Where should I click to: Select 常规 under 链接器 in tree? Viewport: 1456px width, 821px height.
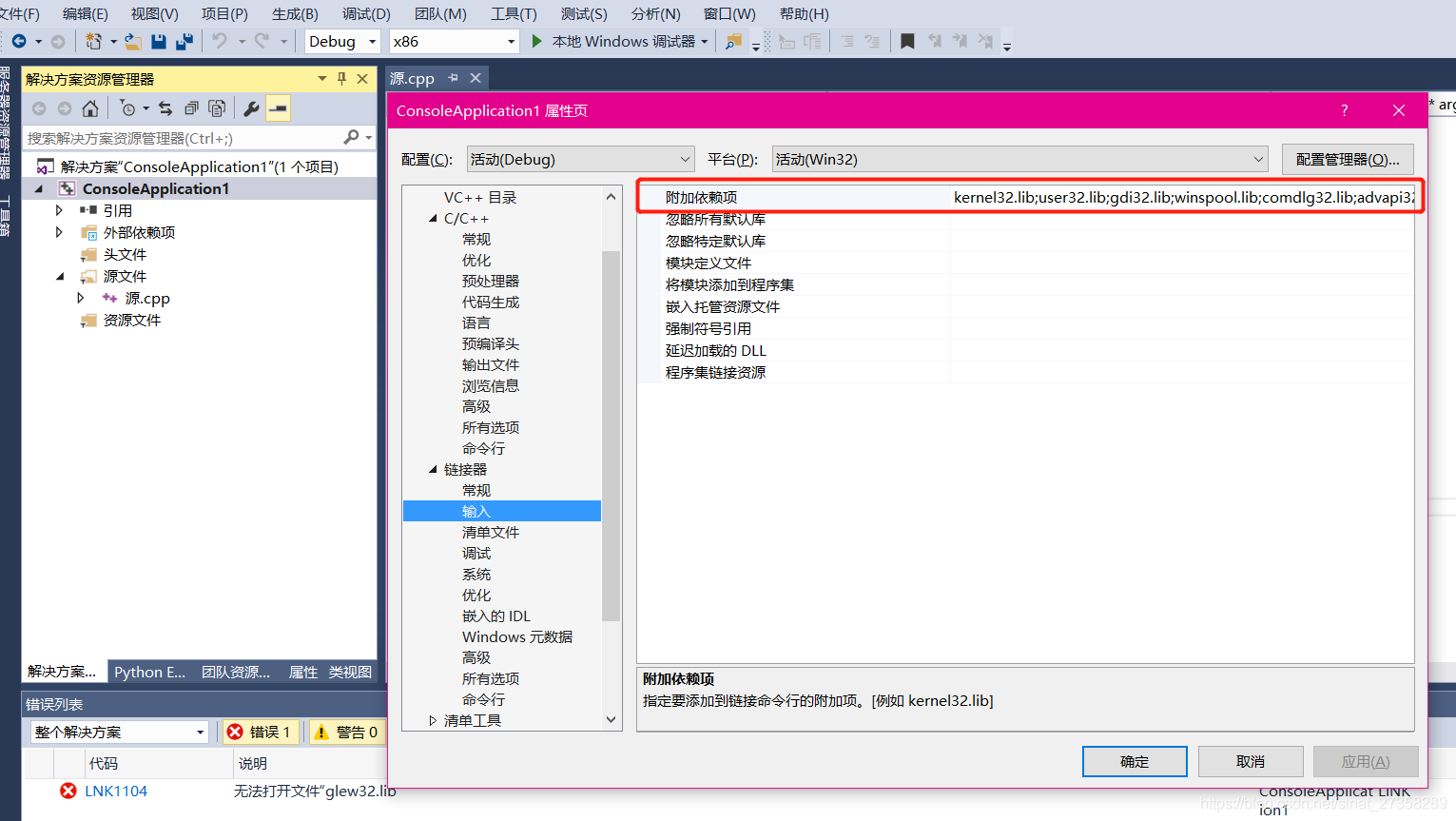pyautogui.click(x=476, y=491)
